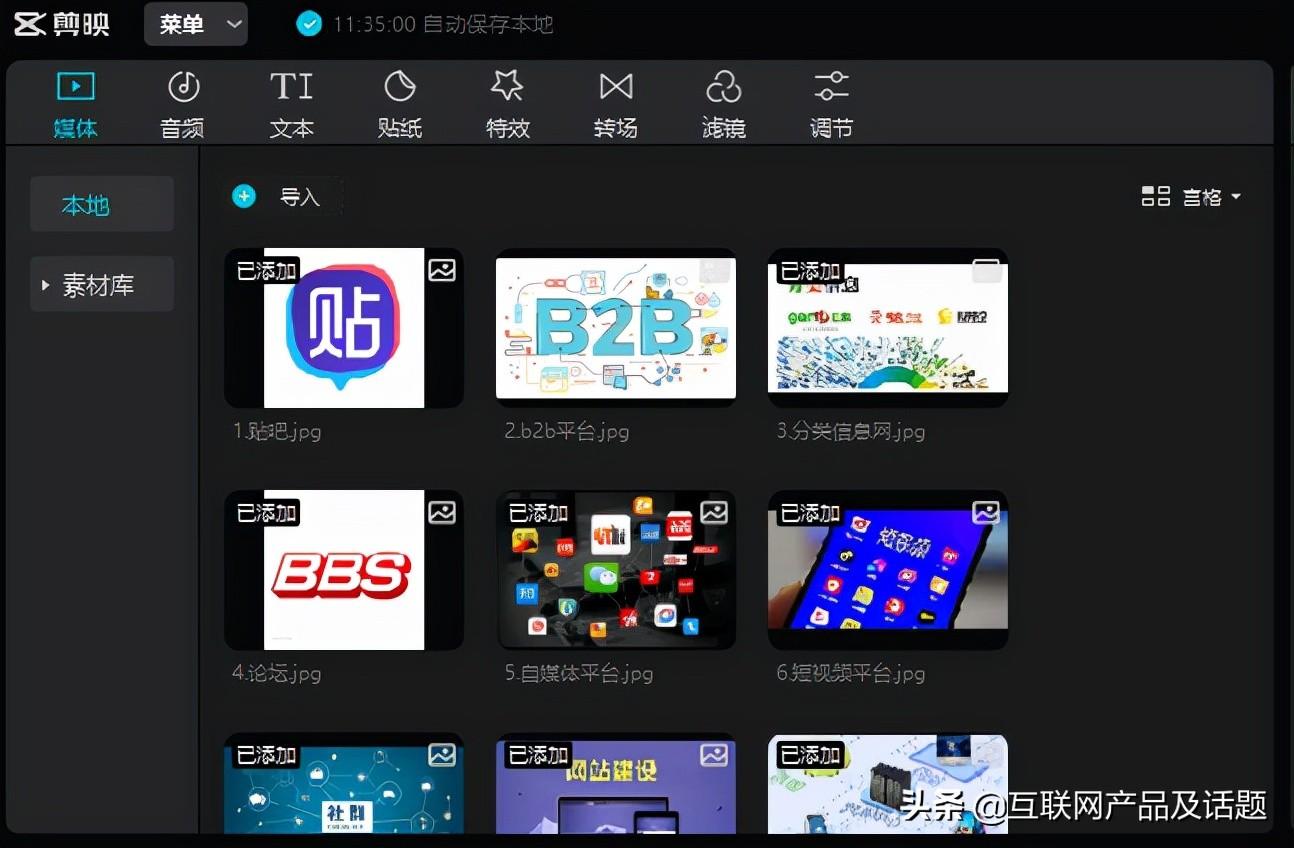This screenshot has height=848, width=1294.
Task: Select the 5.自媒体平台.jpg thumbnail
Action: click(x=616, y=570)
